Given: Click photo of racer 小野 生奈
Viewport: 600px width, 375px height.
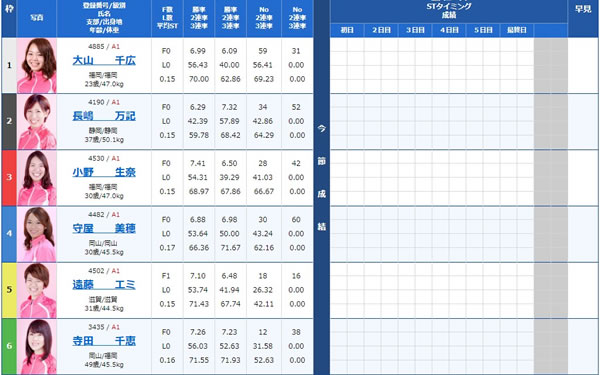Looking at the screenshot, I should click(37, 178).
